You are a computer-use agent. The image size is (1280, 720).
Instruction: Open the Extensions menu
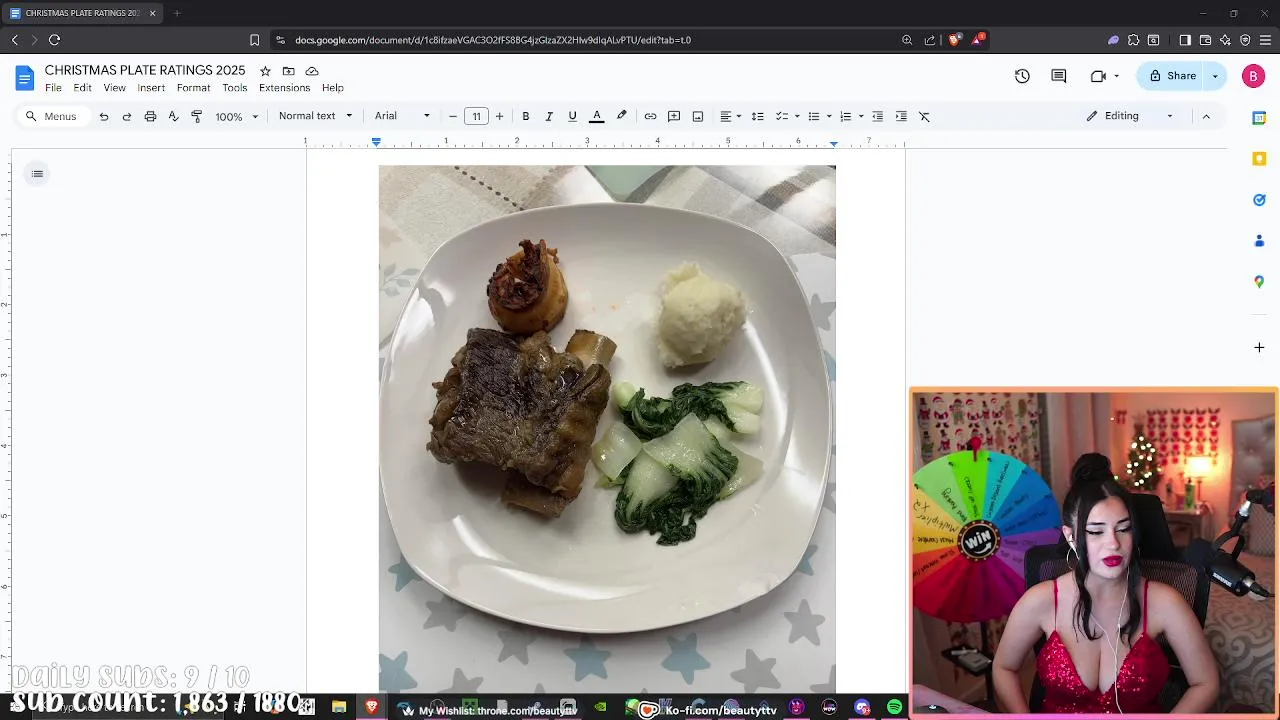(284, 88)
